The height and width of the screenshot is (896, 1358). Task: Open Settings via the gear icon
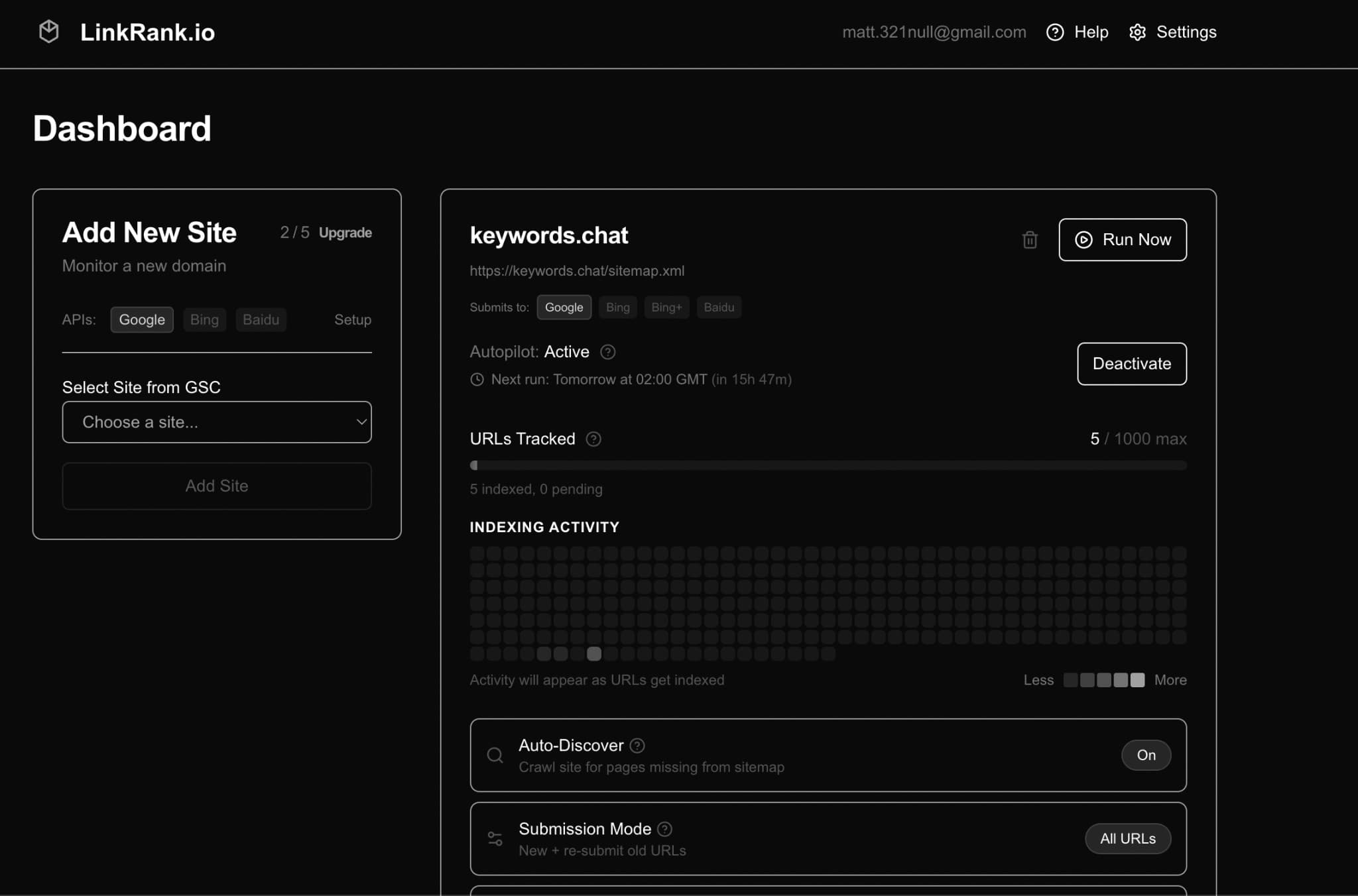click(1139, 32)
